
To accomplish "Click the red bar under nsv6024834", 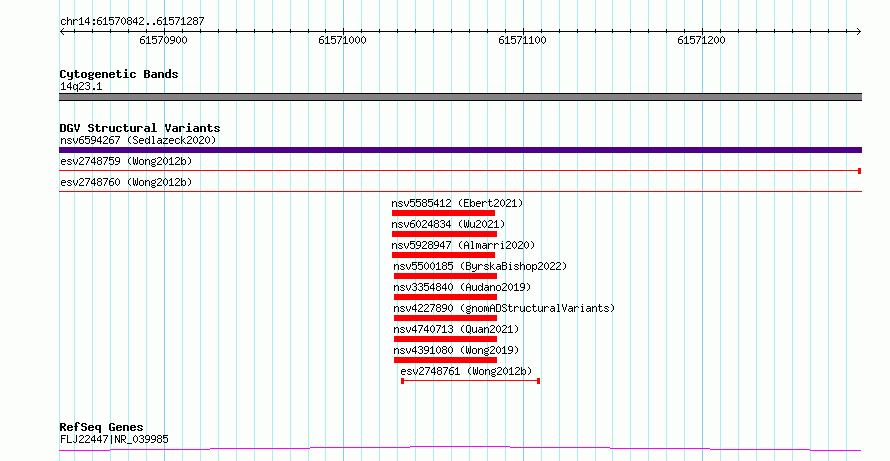I will click(444, 234).
